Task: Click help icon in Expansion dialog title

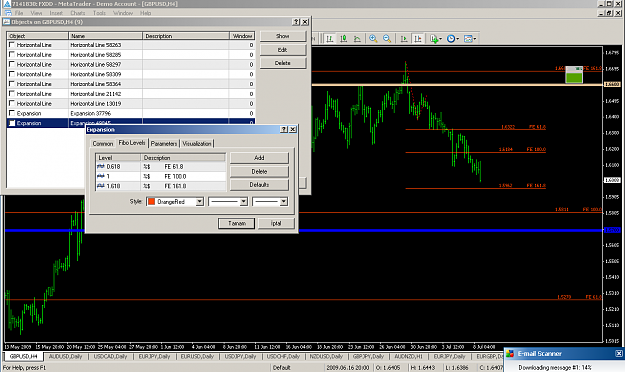Action: click(283, 129)
